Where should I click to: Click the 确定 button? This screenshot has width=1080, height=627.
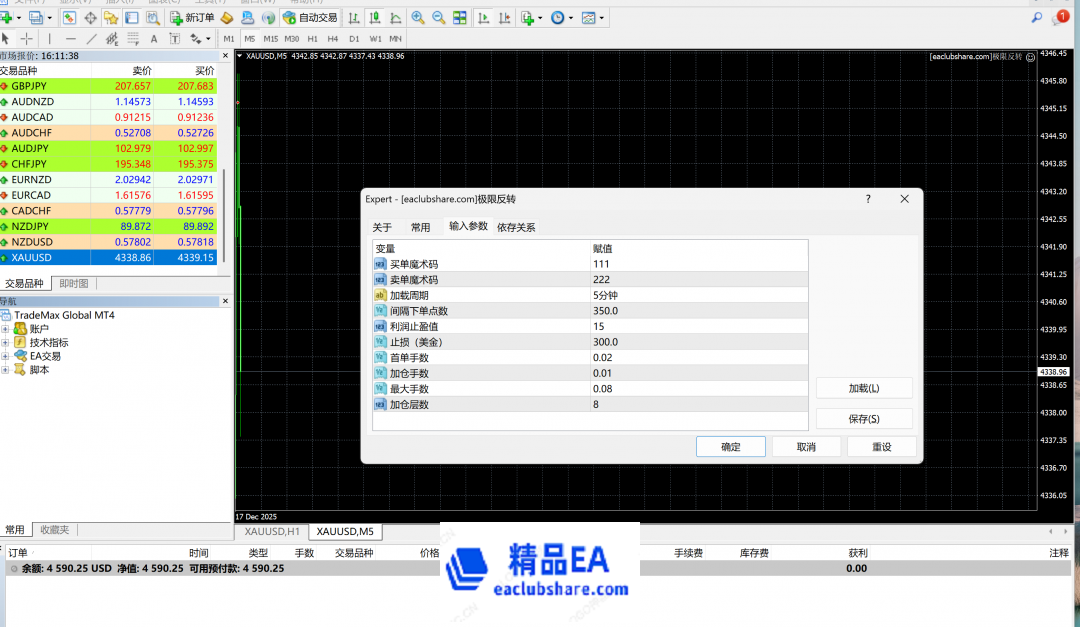pyautogui.click(x=731, y=447)
